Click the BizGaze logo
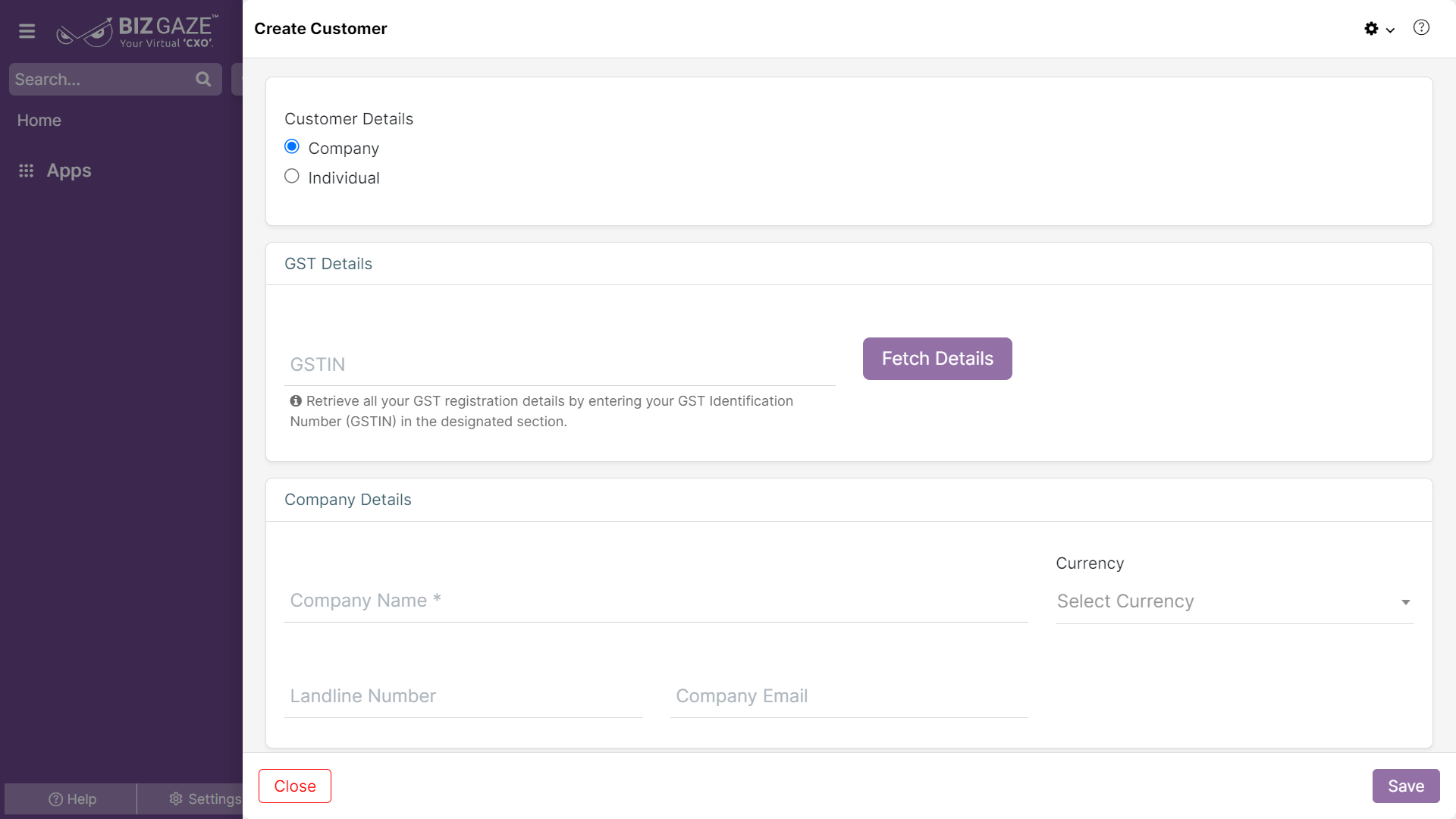Image resolution: width=1456 pixels, height=819 pixels. [x=138, y=32]
